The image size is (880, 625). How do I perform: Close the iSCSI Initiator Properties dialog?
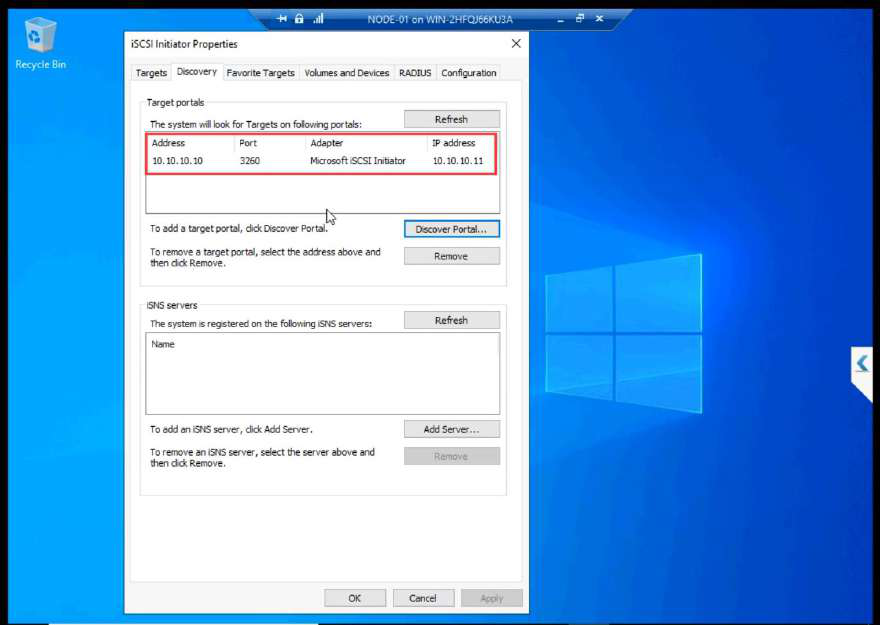coord(516,44)
